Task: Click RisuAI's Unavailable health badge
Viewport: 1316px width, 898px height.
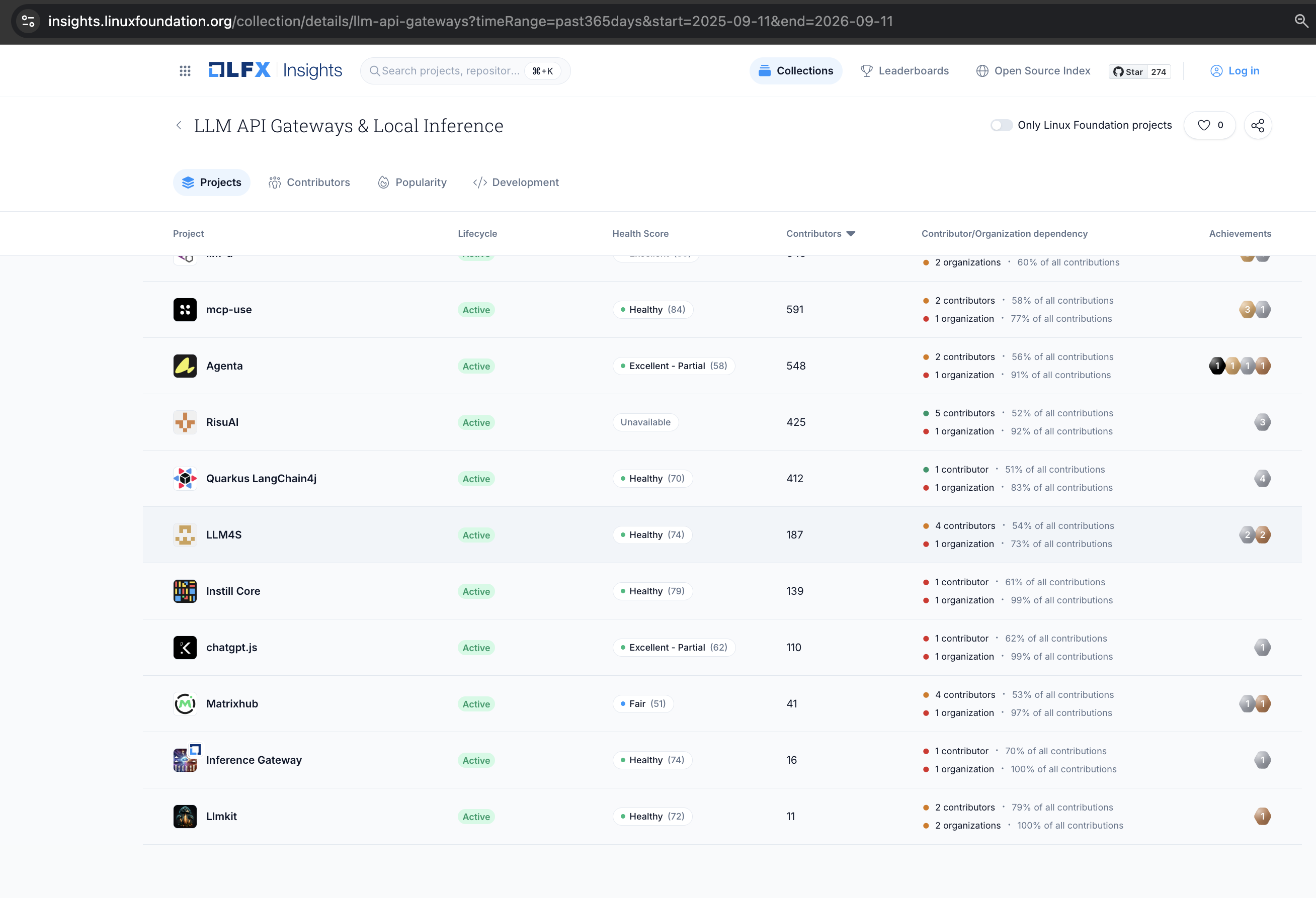Action: (645, 422)
